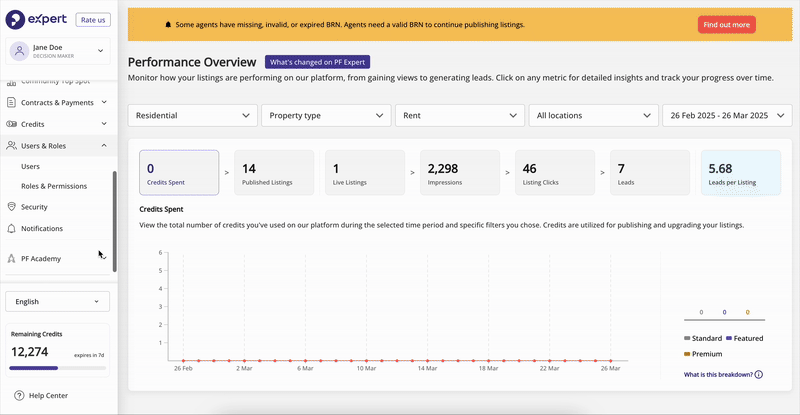Screen dimensions: 800x415
Task: Click the Rate us button
Action: coord(93,20)
